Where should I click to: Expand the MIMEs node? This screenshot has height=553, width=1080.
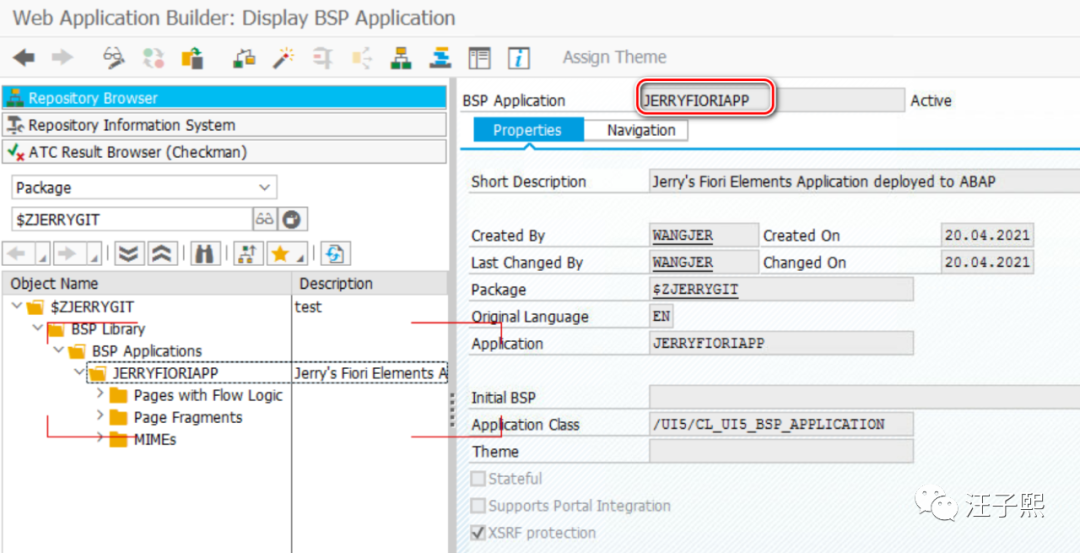point(101,438)
